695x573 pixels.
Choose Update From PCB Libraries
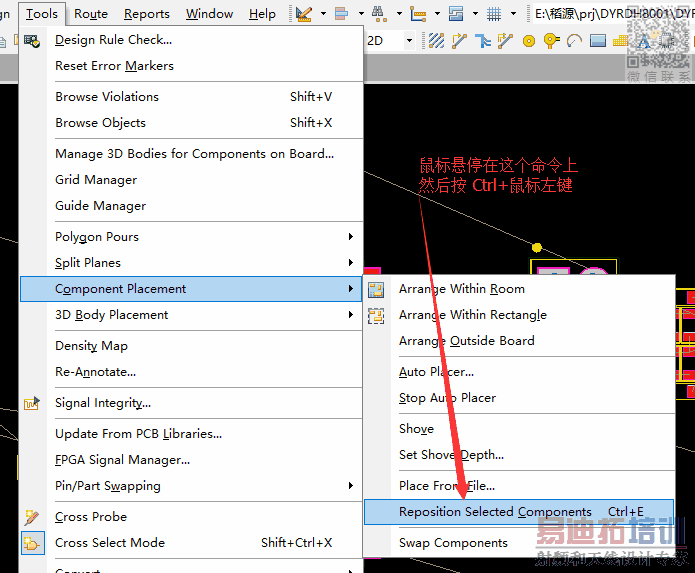(x=191, y=433)
